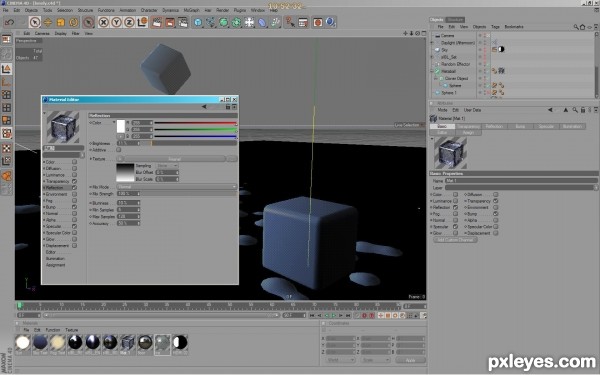Click the coordinate system icon
Image resolution: width=600 pixels, height=375 pixels.
coord(142,22)
